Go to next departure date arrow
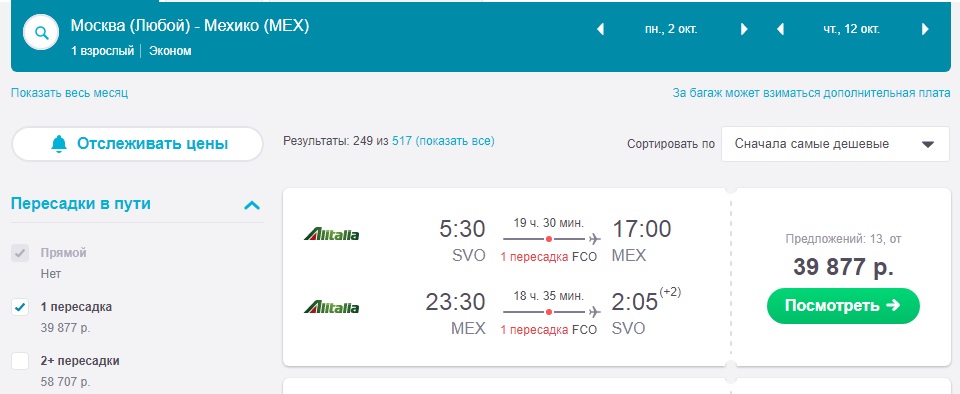The width and height of the screenshot is (960, 394). (744, 29)
